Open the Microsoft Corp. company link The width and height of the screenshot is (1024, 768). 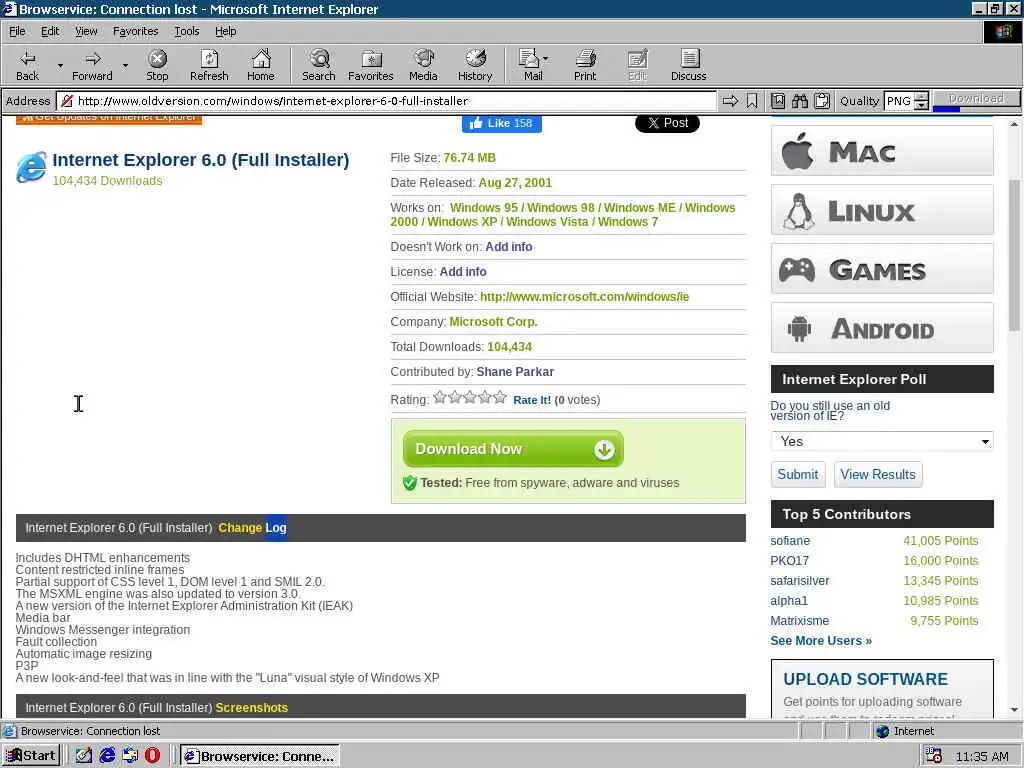(x=493, y=322)
